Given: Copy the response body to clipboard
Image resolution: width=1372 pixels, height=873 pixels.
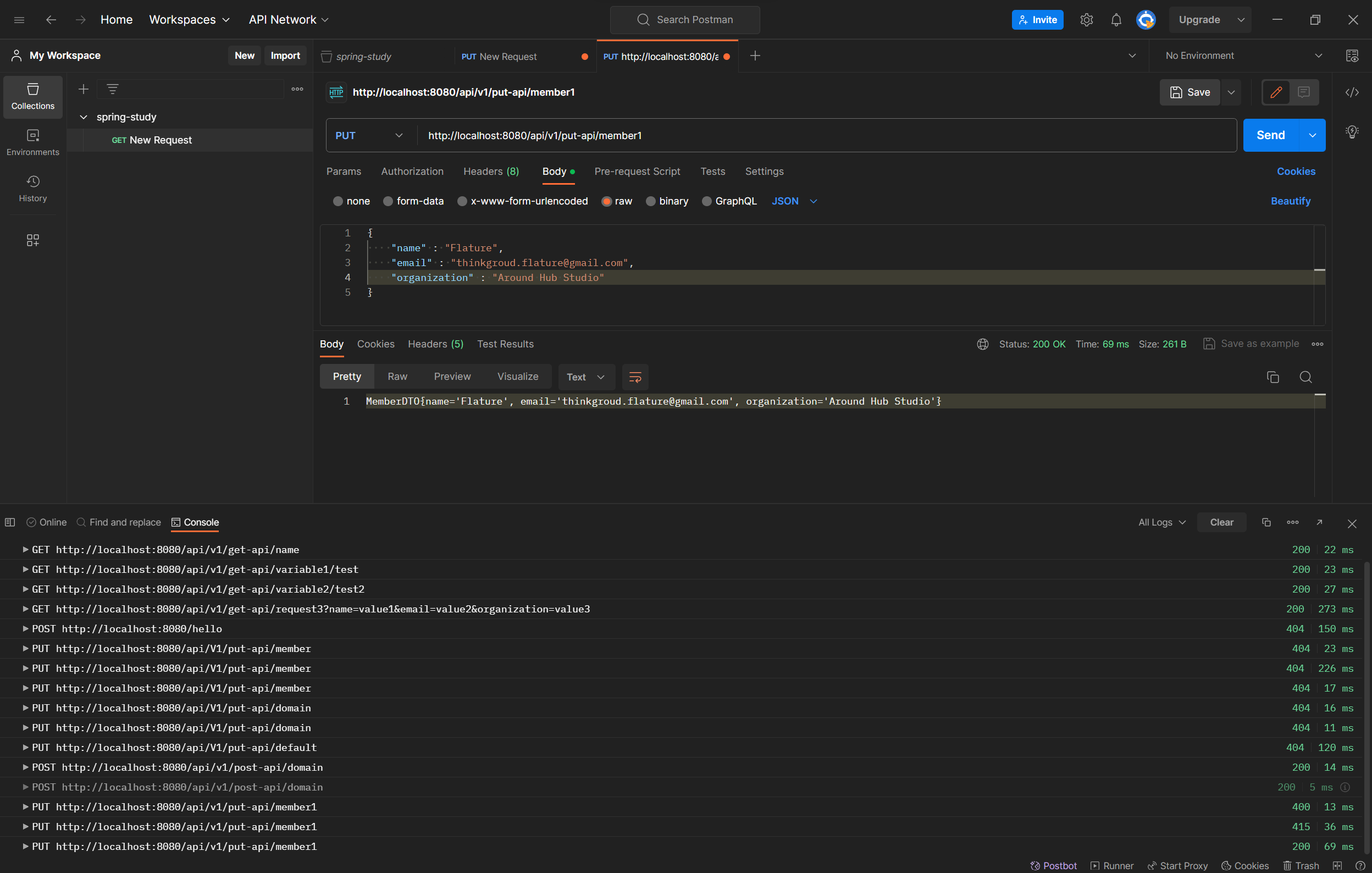Looking at the screenshot, I should click(1273, 377).
